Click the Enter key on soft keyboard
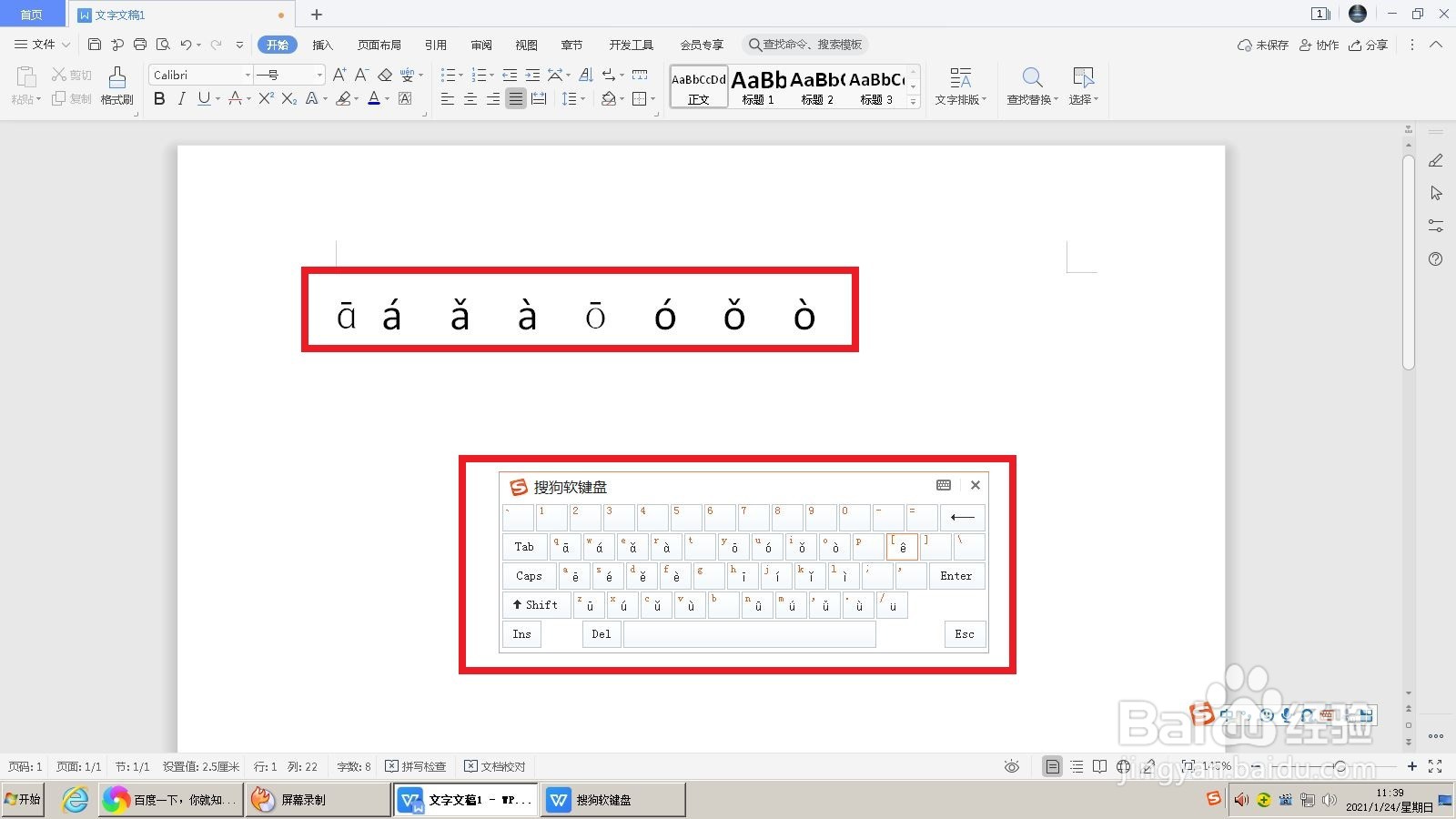This screenshot has height=819, width=1456. point(956,576)
